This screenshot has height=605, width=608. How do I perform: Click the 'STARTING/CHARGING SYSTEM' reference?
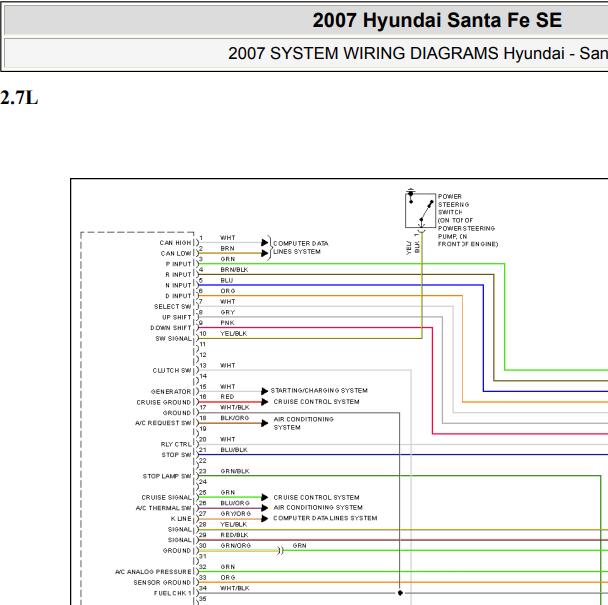[319, 391]
